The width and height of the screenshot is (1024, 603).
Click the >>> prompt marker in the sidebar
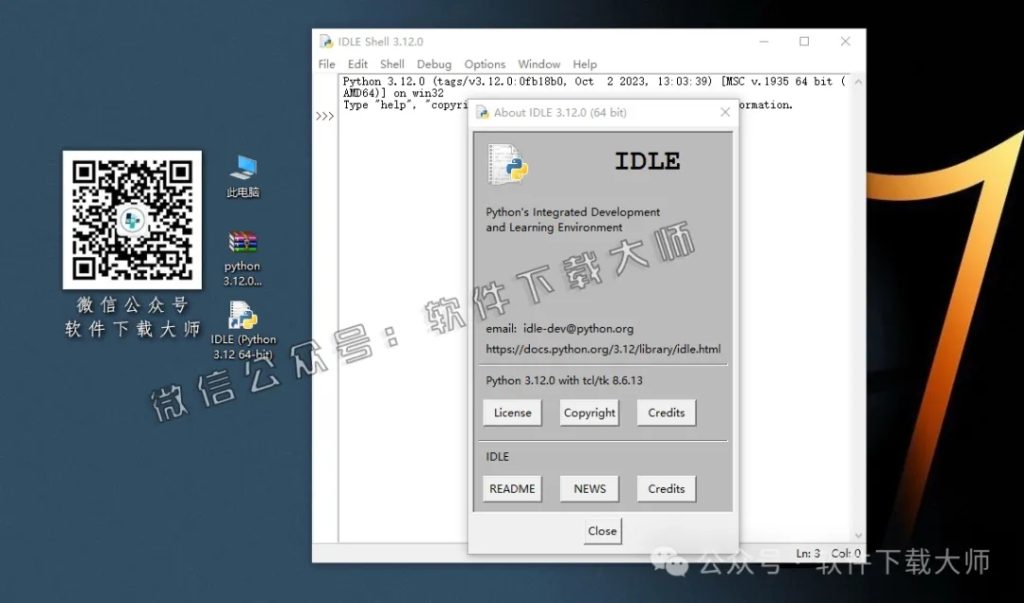coord(324,115)
